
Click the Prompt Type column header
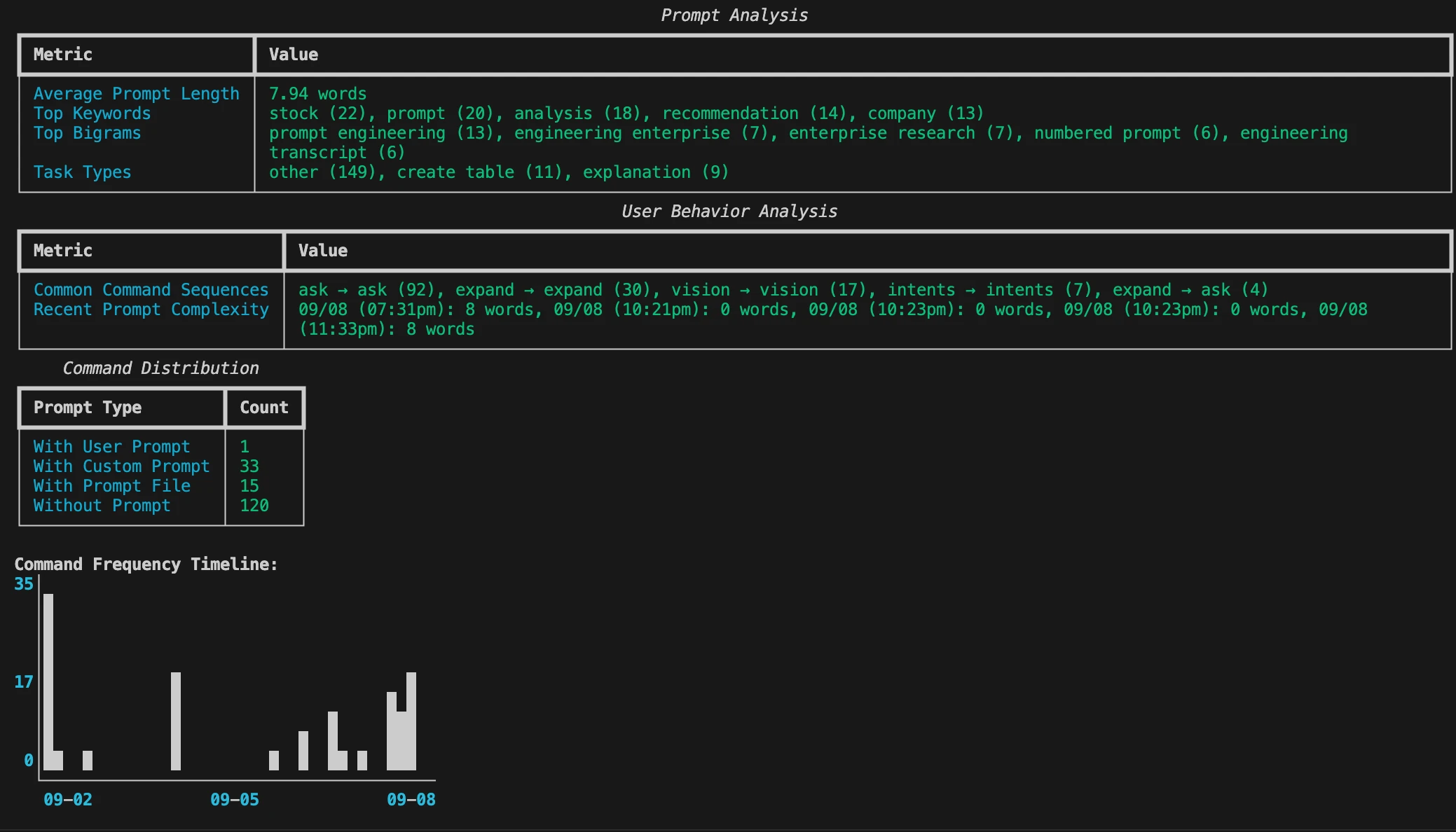coord(88,408)
